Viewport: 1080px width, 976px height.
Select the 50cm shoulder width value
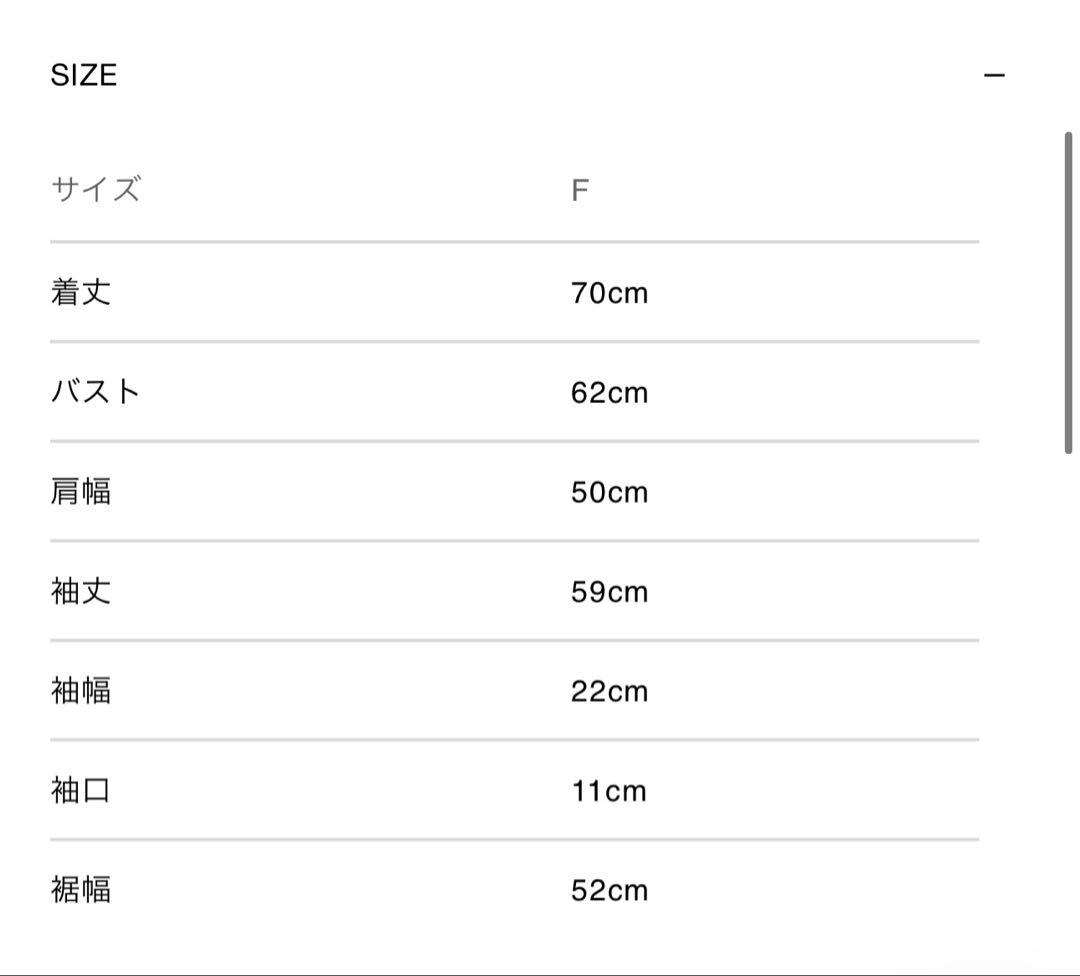[x=609, y=493]
